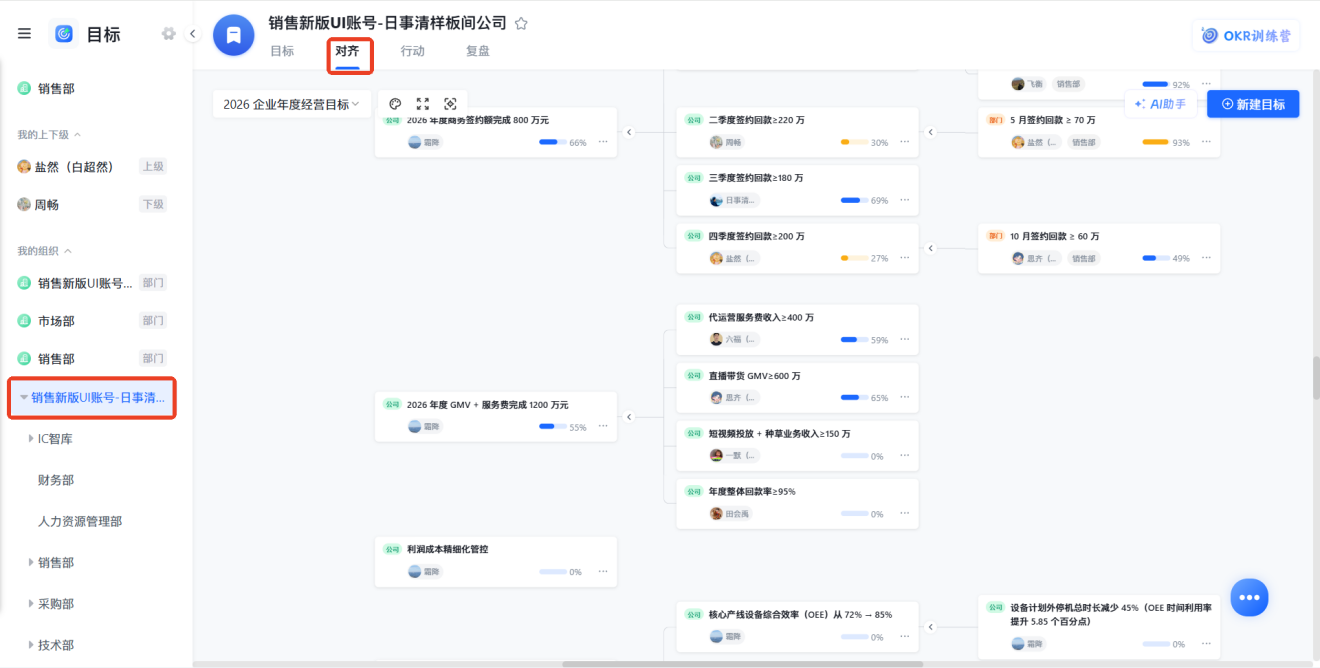The height and width of the screenshot is (668, 1320).
Task: Open the hamburger navigation menu
Action: [x=24, y=34]
